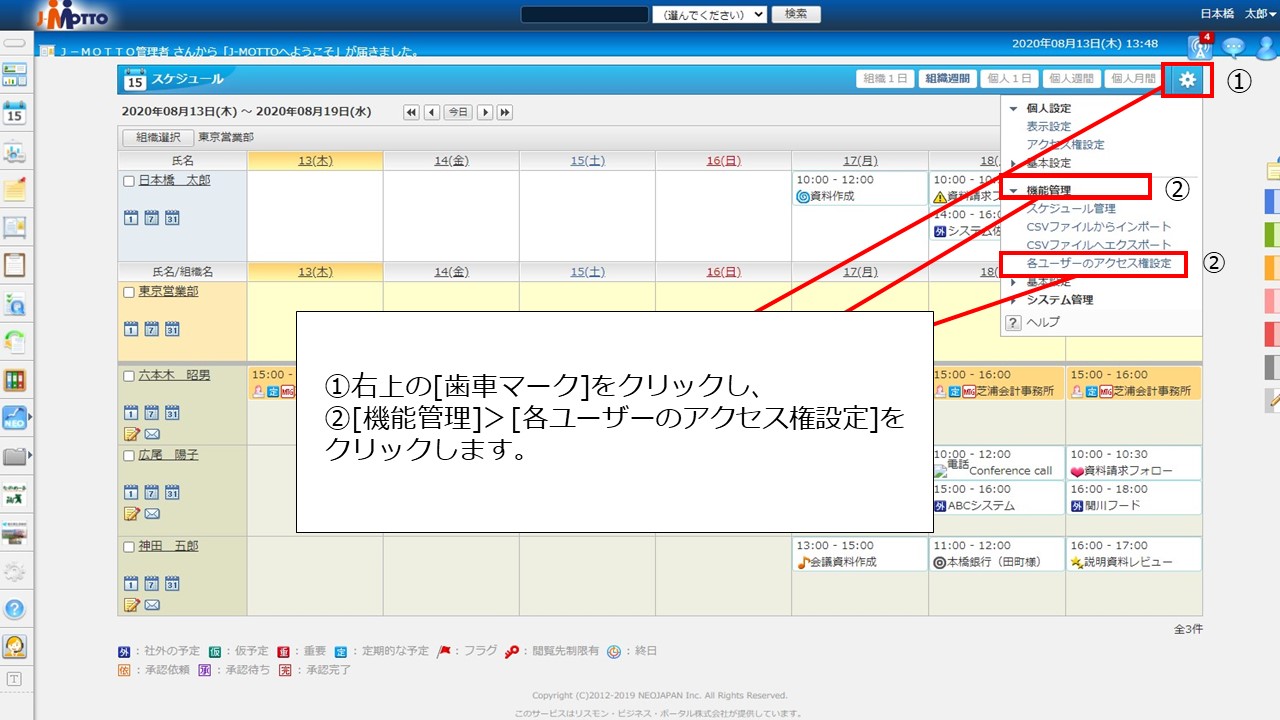Check the box next to 神田 五郎
The height and width of the screenshot is (720, 1280).
[129, 547]
